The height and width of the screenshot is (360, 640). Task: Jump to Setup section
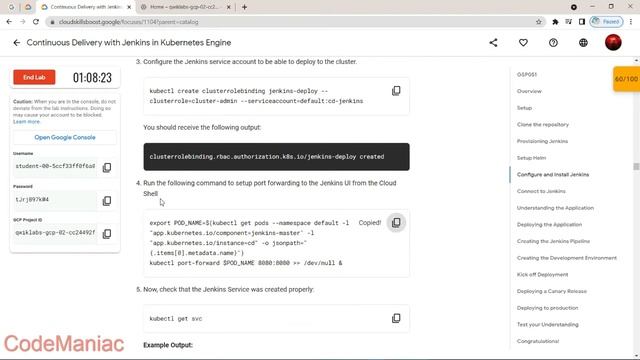click(524, 108)
